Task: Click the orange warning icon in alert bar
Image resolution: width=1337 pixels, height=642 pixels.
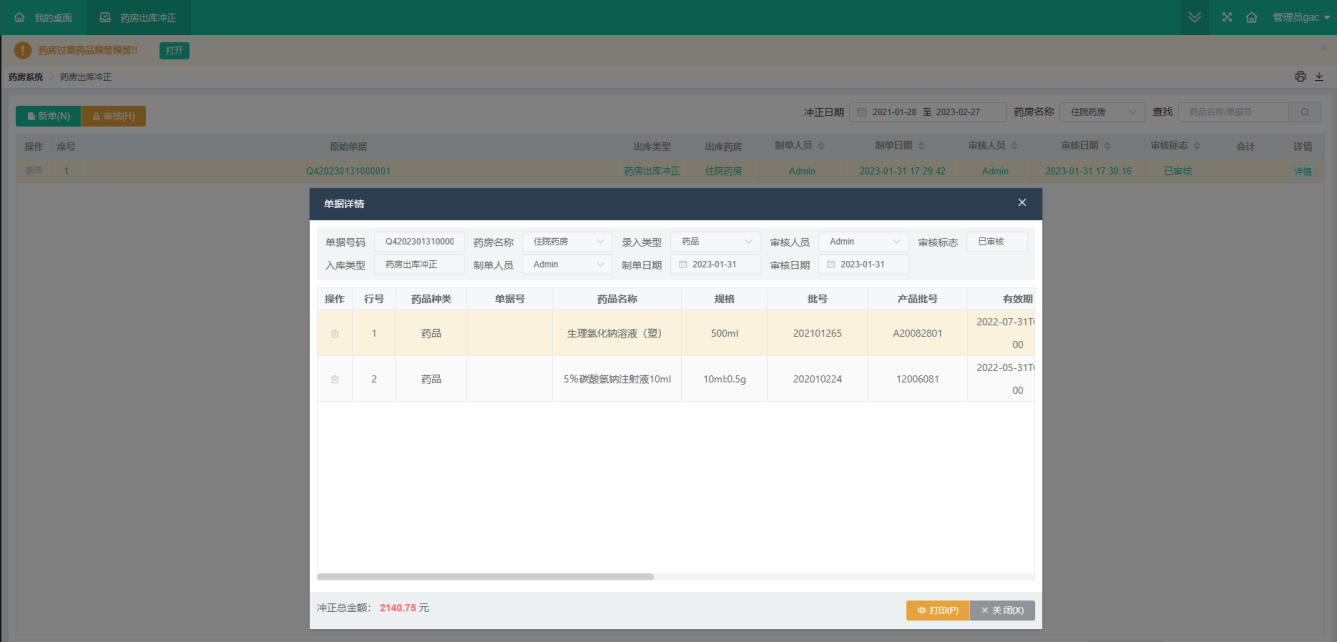Action: tap(23, 50)
